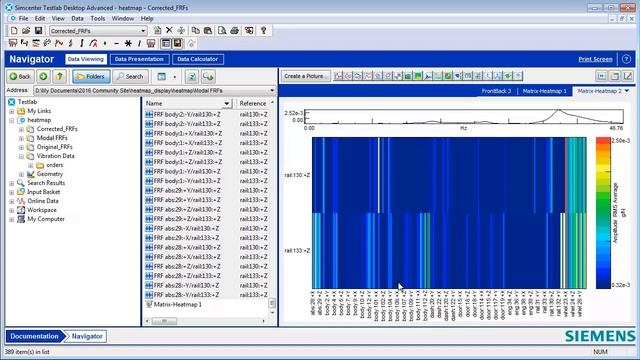Click the leftmost icon right of Create a Picture

(338, 76)
